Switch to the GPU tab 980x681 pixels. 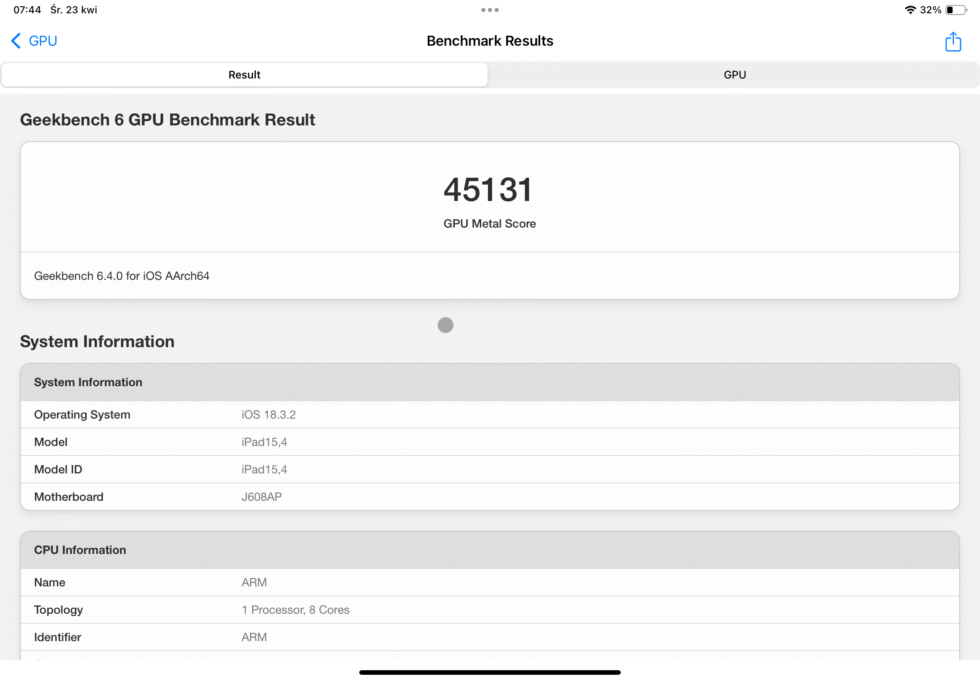point(735,74)
